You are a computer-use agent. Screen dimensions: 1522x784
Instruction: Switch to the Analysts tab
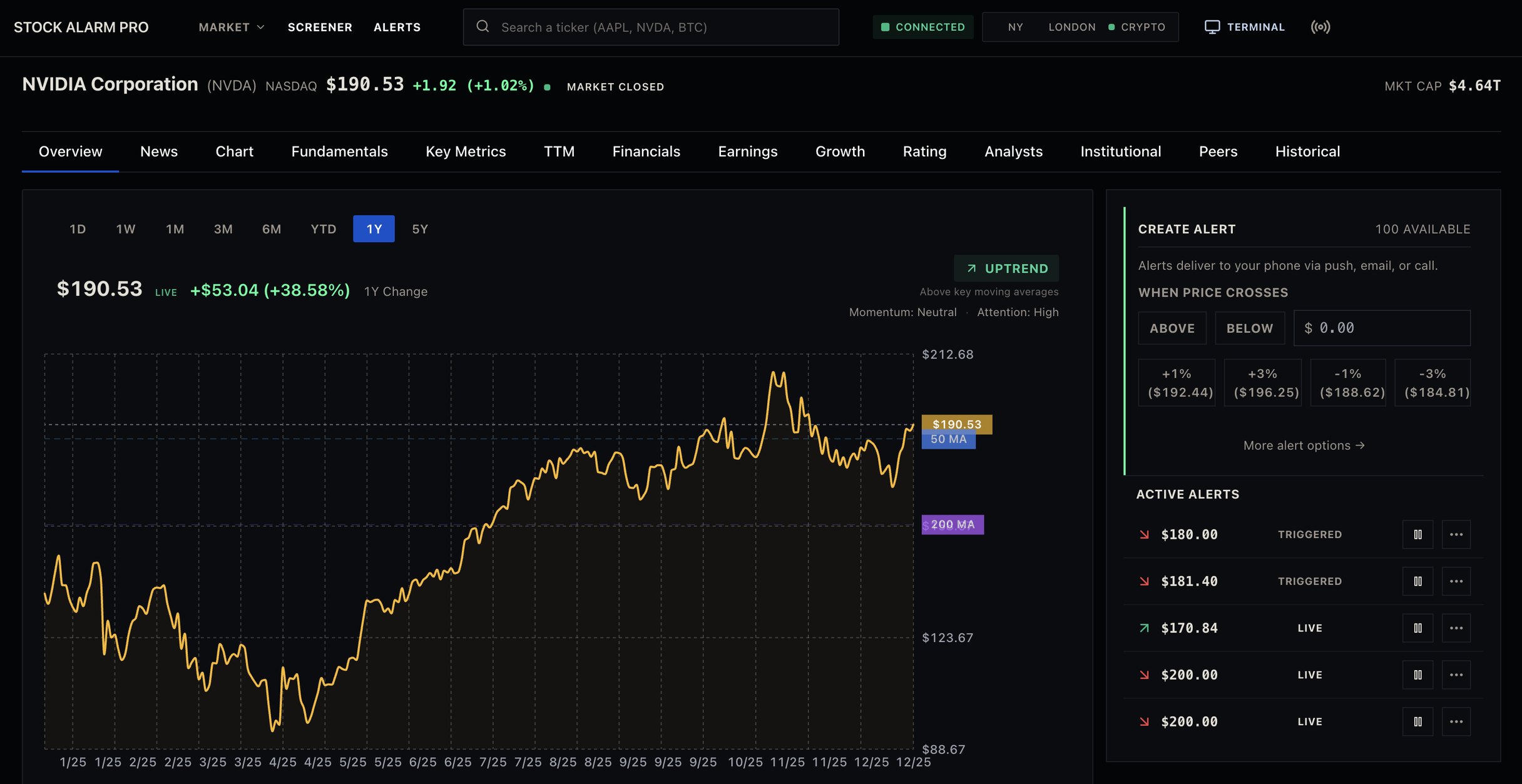click(x=1013, y=151)
